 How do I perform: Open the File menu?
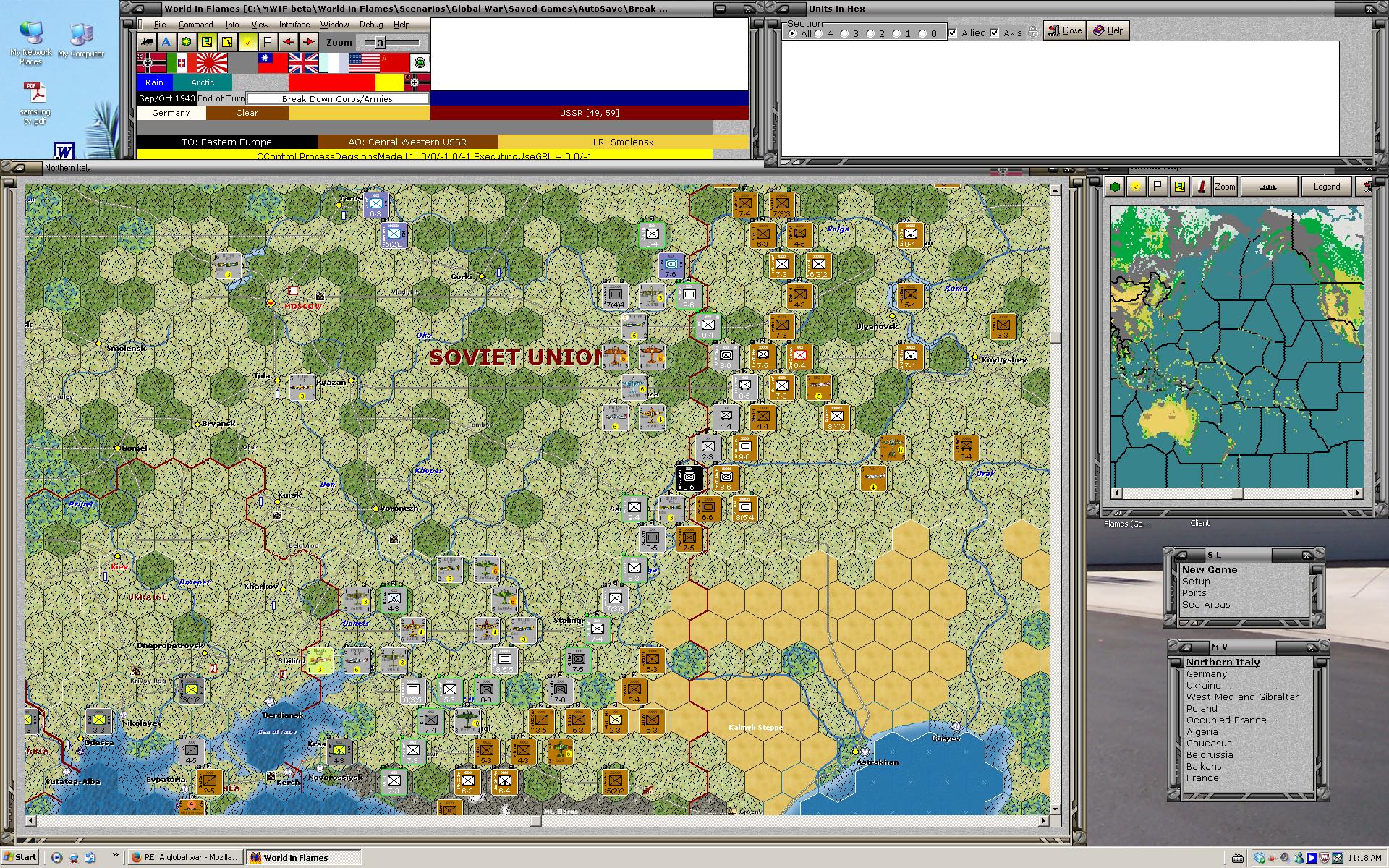(160, 25)
